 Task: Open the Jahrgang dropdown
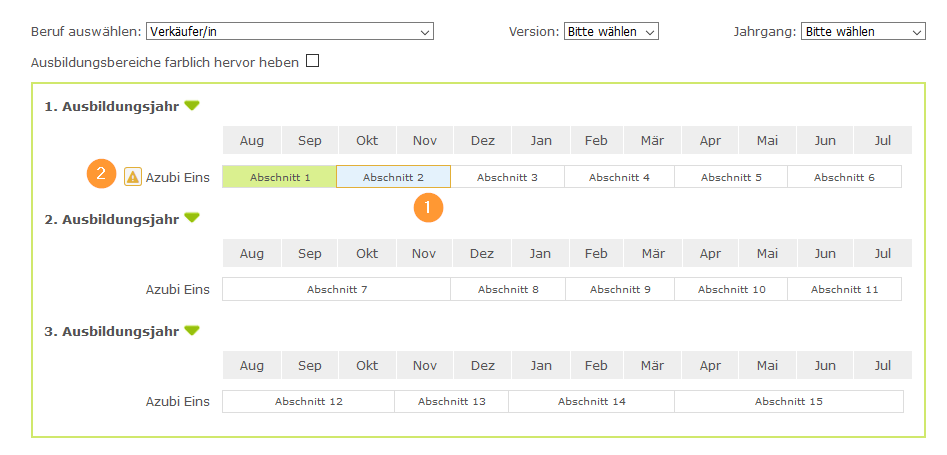(x=863, y=32)
